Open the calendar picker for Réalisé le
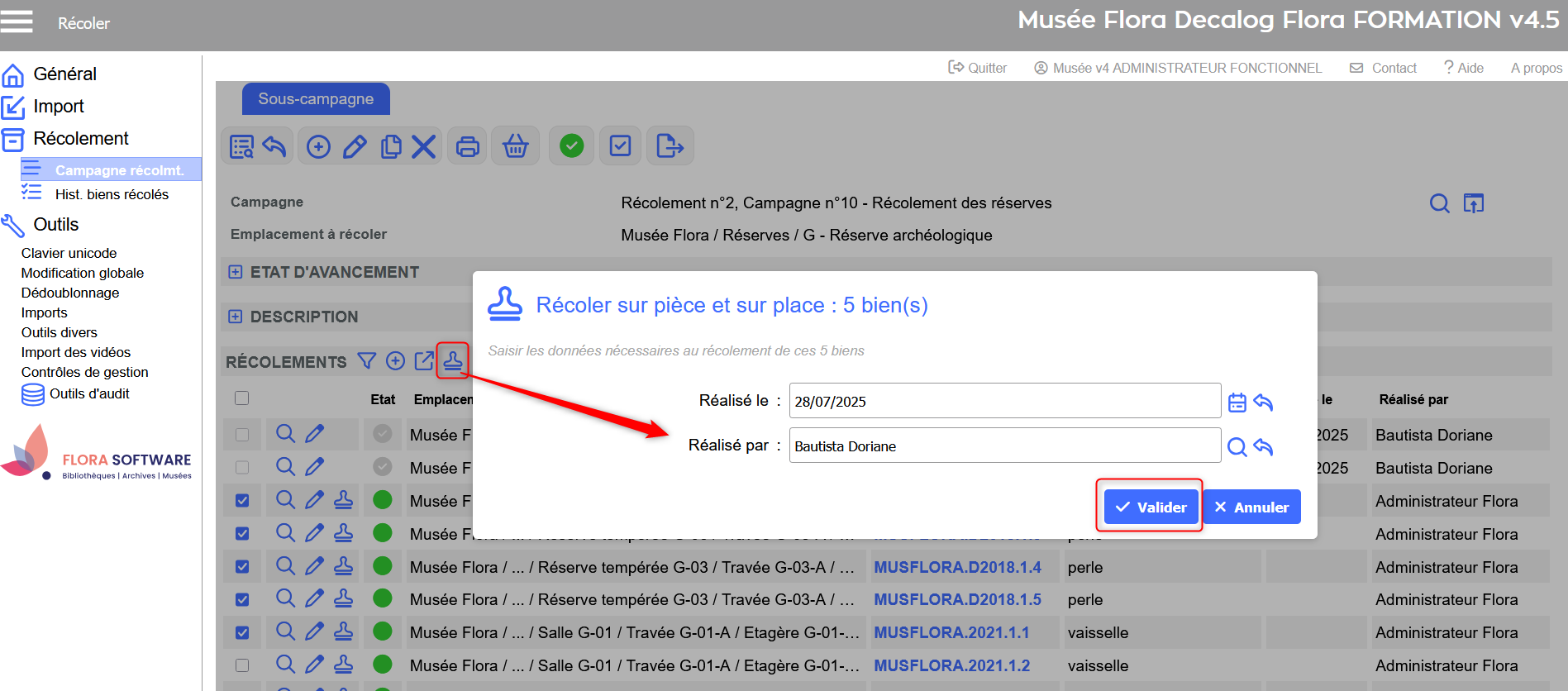This screenshot has width=1568, height=691. [x=1237, y=403]
